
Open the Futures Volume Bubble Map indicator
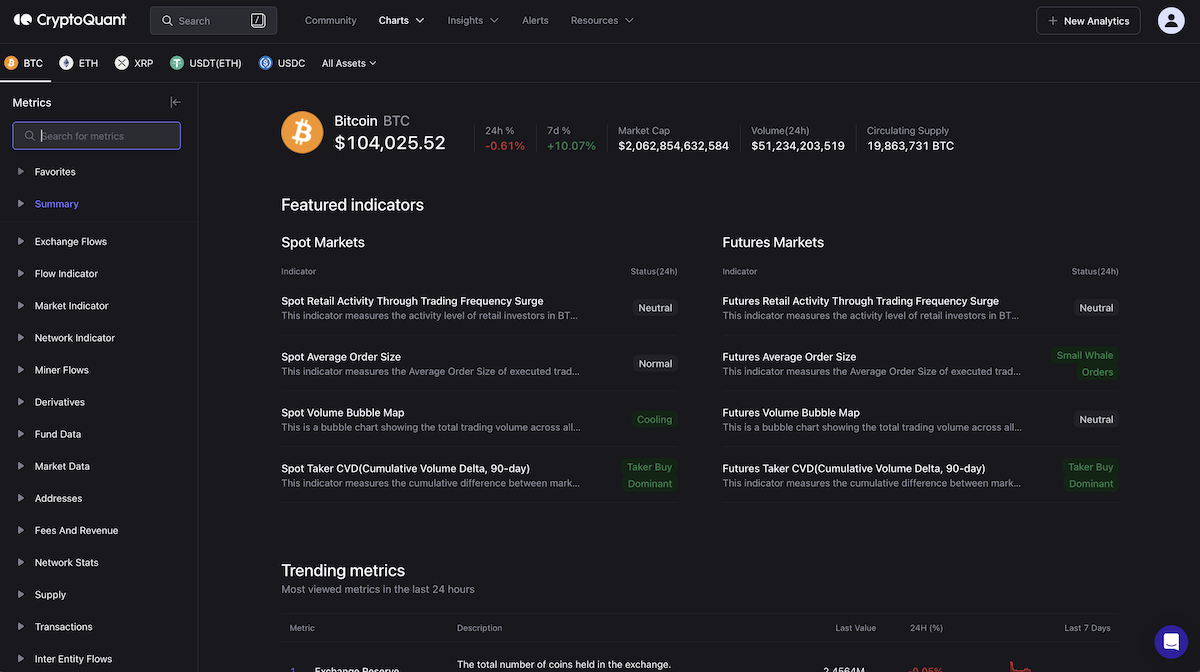[791, 413]
